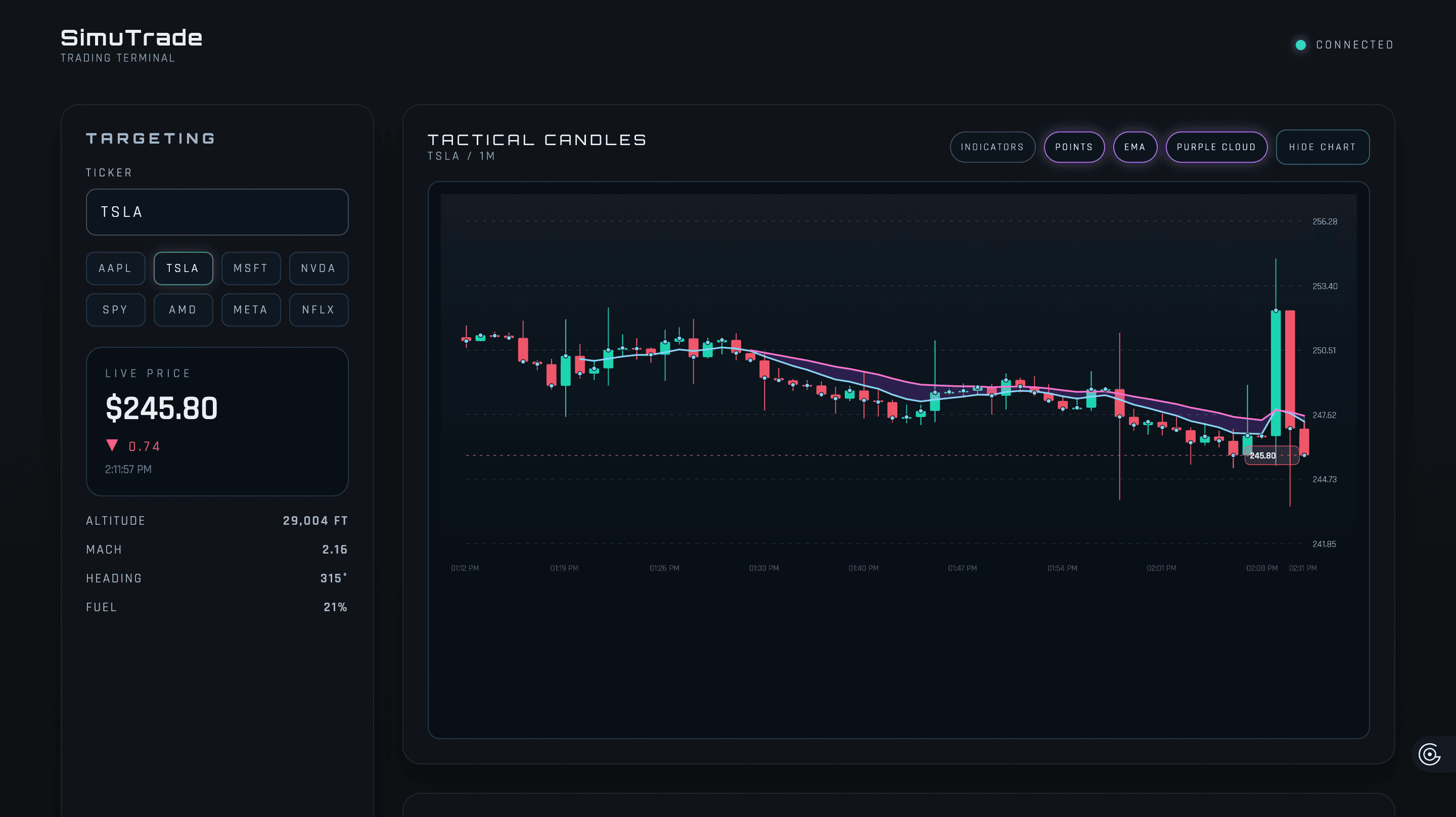Click the 244.73 price axis label
Viewport: 1456px width, 817px height.
coord(1325,479)
